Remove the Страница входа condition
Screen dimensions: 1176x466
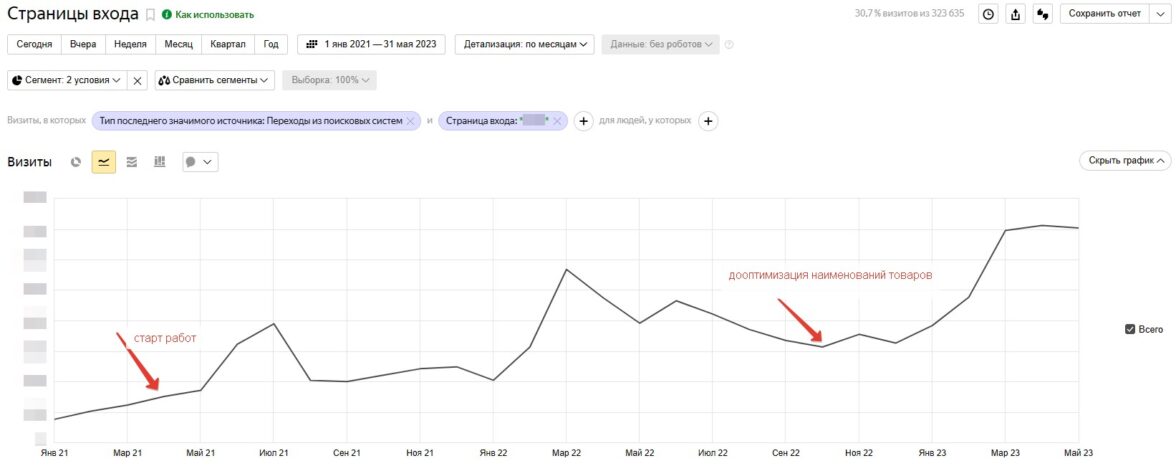click(x=556, y=121)
